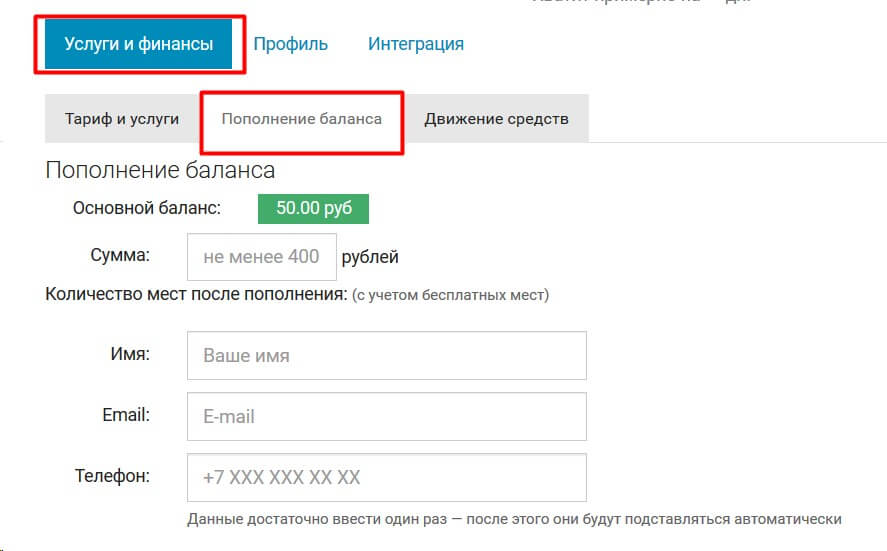Click the hint note below the phone field
Image resolution: width=887 pixels, height=551 pixels.
coord(514,519)
